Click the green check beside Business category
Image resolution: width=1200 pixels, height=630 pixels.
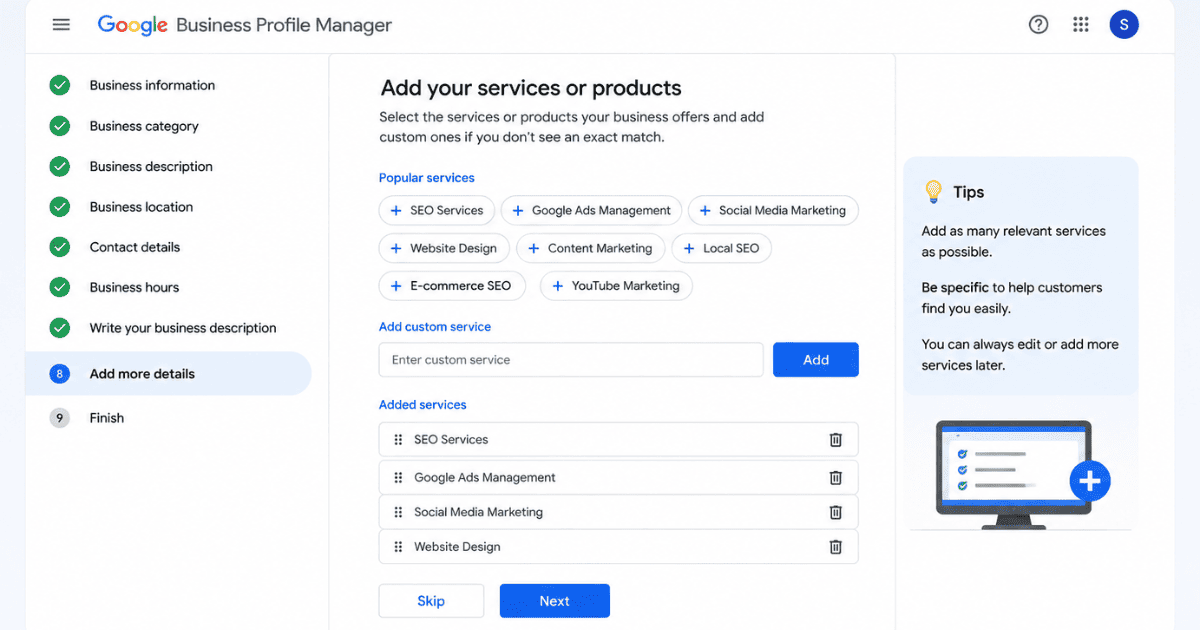[x=60, y=126]
